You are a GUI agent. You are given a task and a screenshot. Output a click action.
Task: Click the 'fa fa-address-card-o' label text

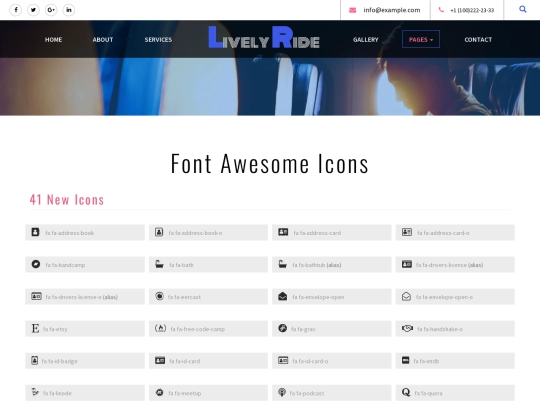[x=443, y=233]
